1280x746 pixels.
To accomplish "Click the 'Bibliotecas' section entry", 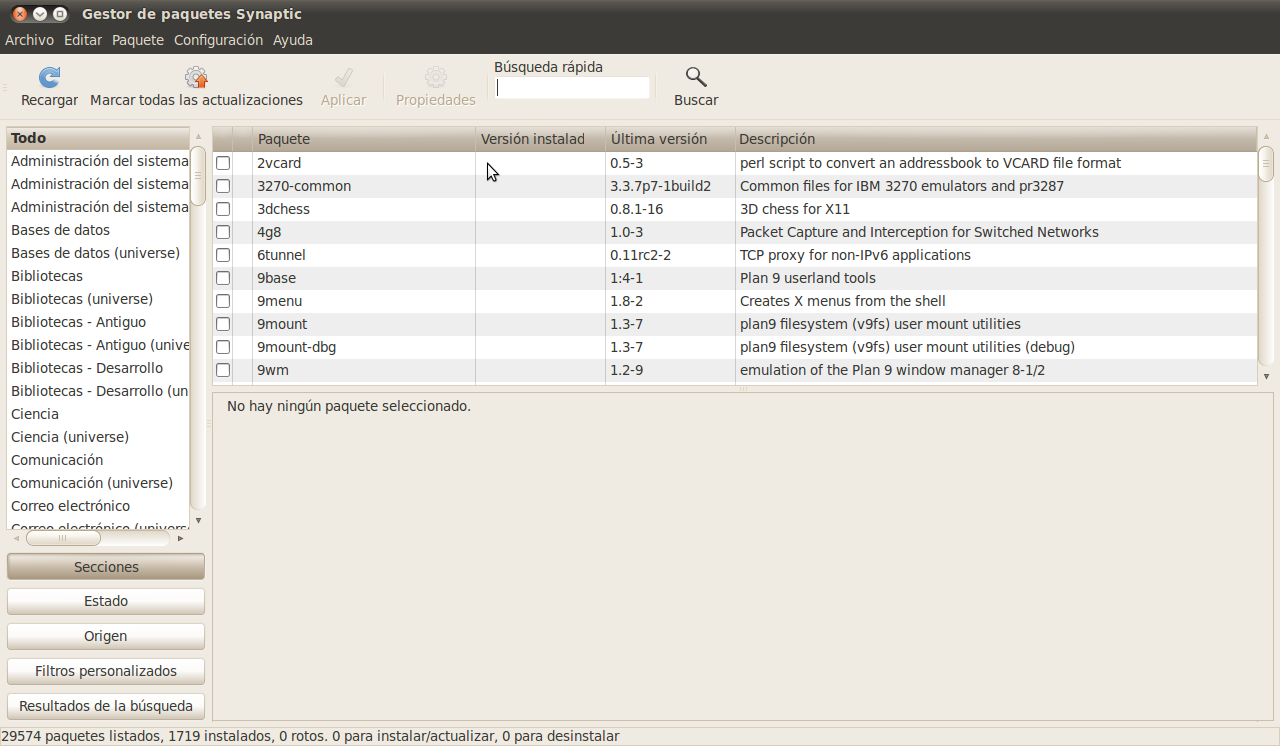I will (98, 276).
